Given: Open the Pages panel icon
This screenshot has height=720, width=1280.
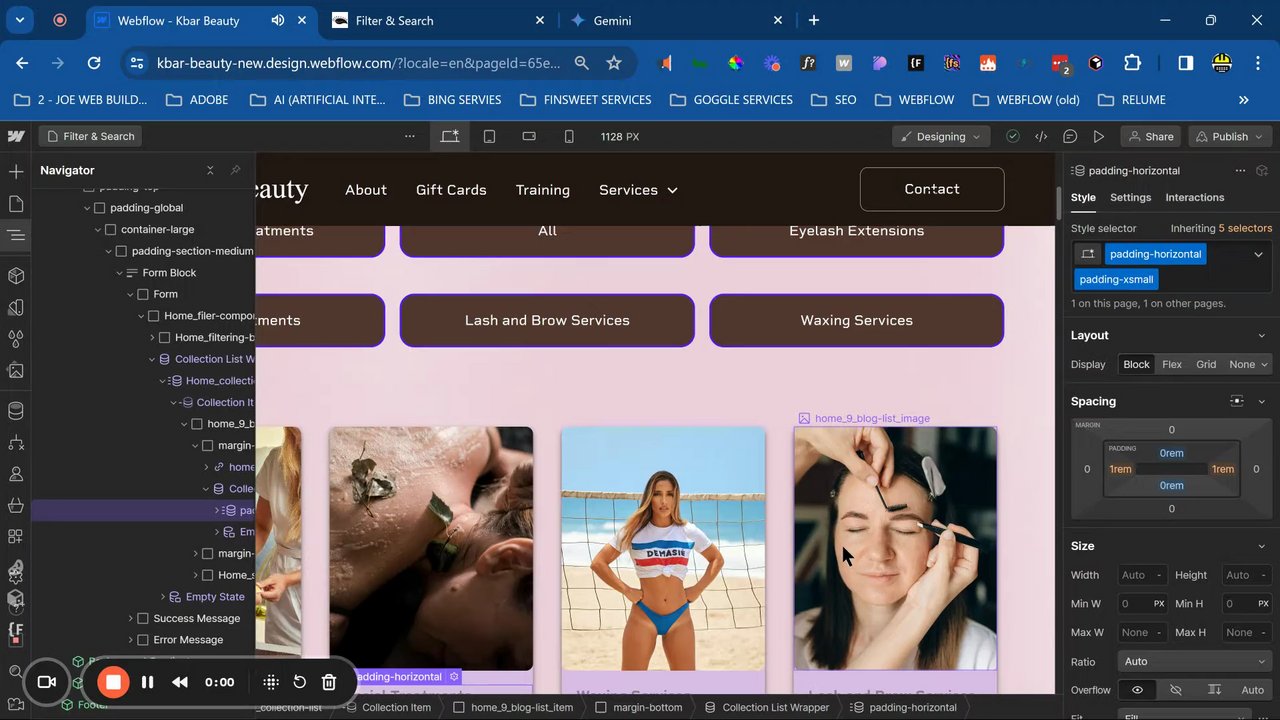Looking at the screenshot, I should [16, 204].
